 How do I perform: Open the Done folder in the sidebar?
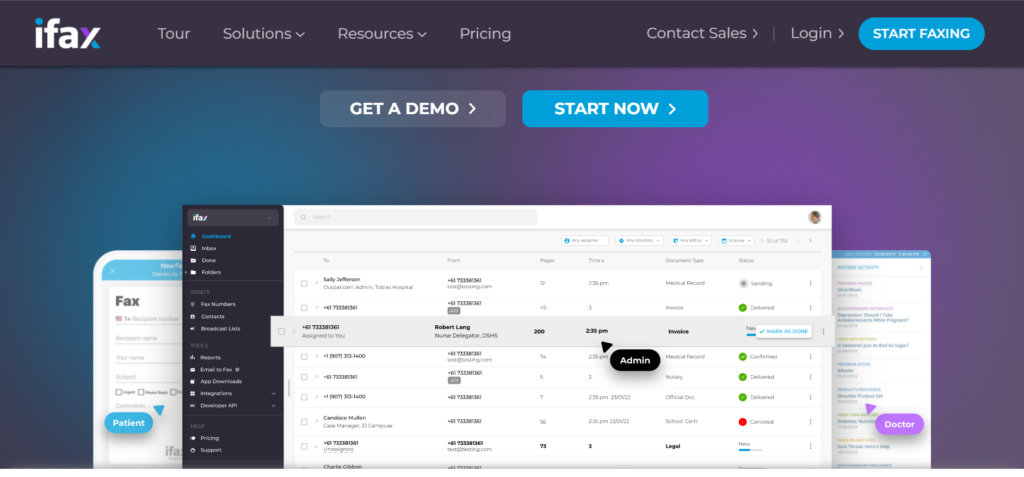coord(208,260)
